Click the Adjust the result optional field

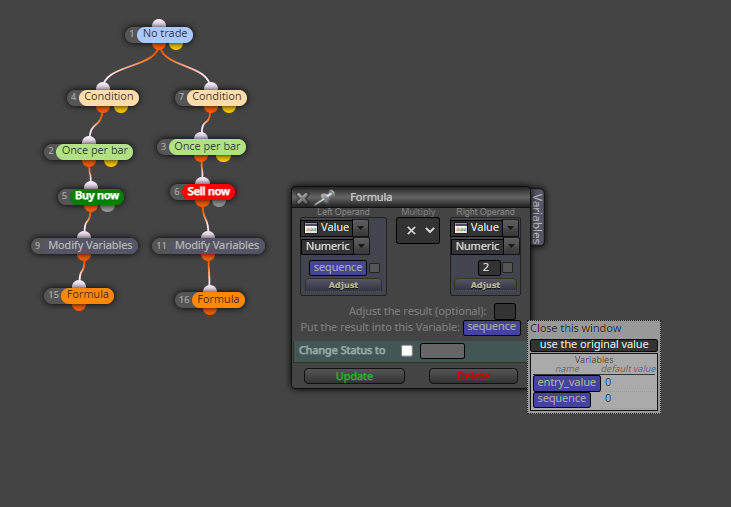coord(505,311)
